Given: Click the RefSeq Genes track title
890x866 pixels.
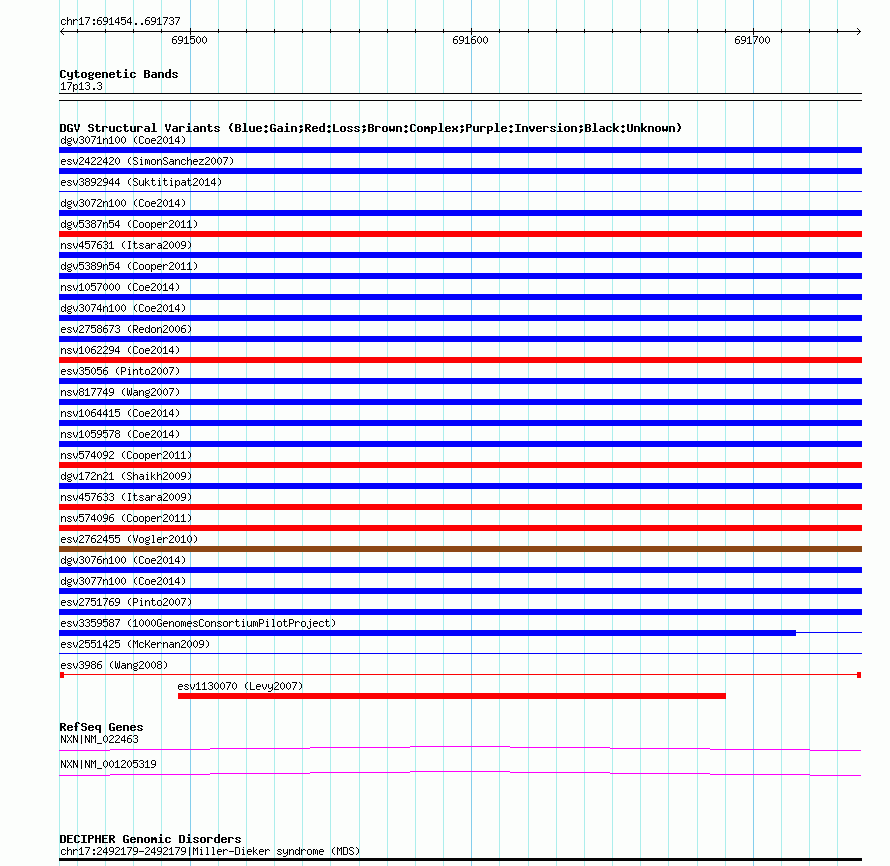Looking at the screenshot, I should click(x=102, y=727).
